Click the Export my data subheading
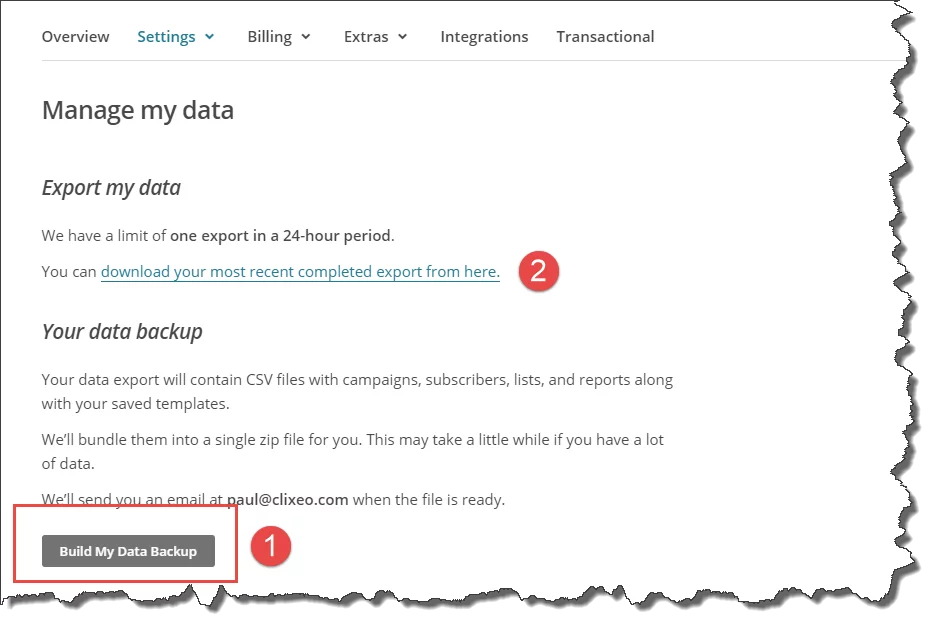The image size is (936, 628). (x=111, y=188)
